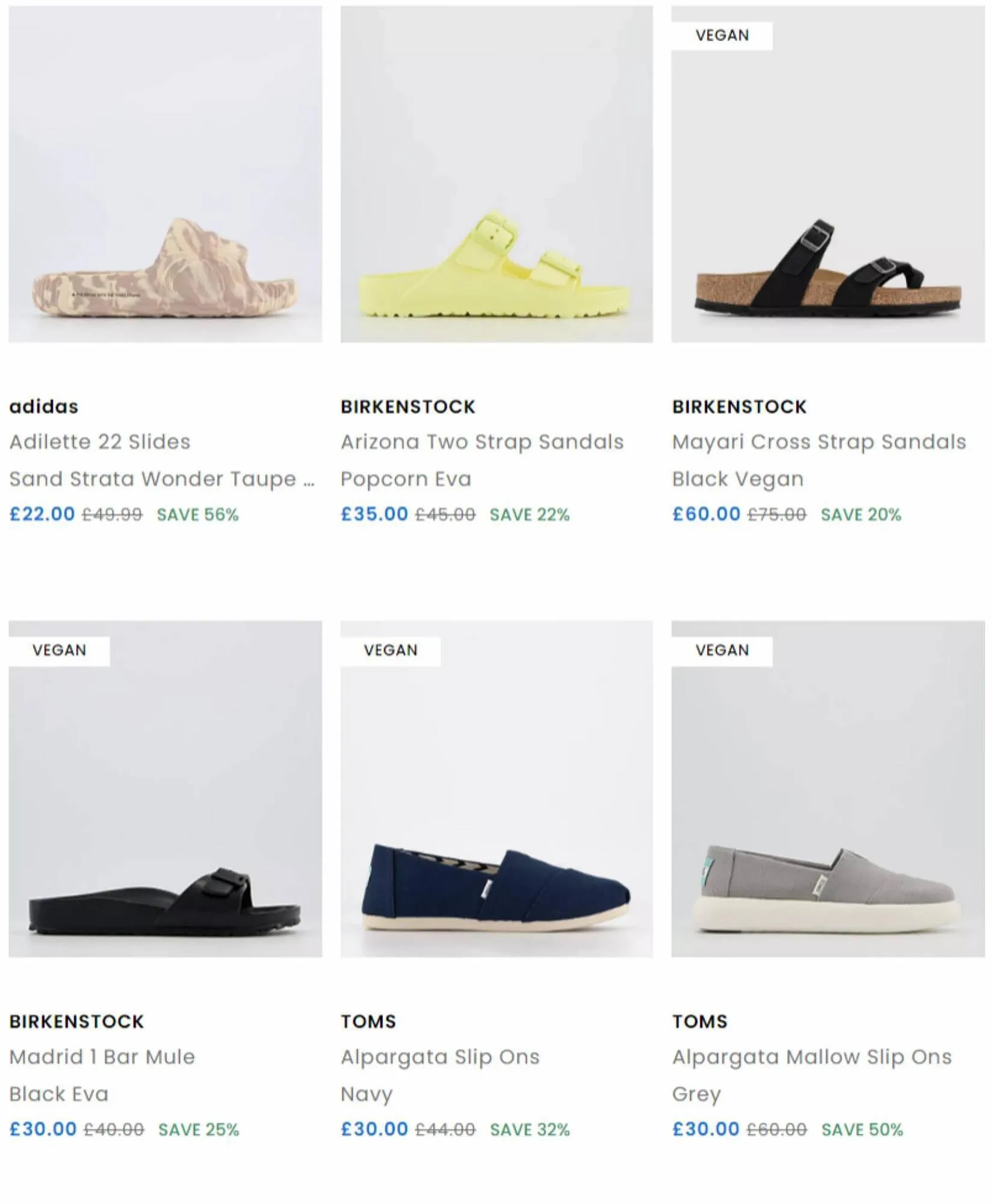Select the black Madrid 1 Bar Mule photo

pyautogui.click(x=165, y=789)
